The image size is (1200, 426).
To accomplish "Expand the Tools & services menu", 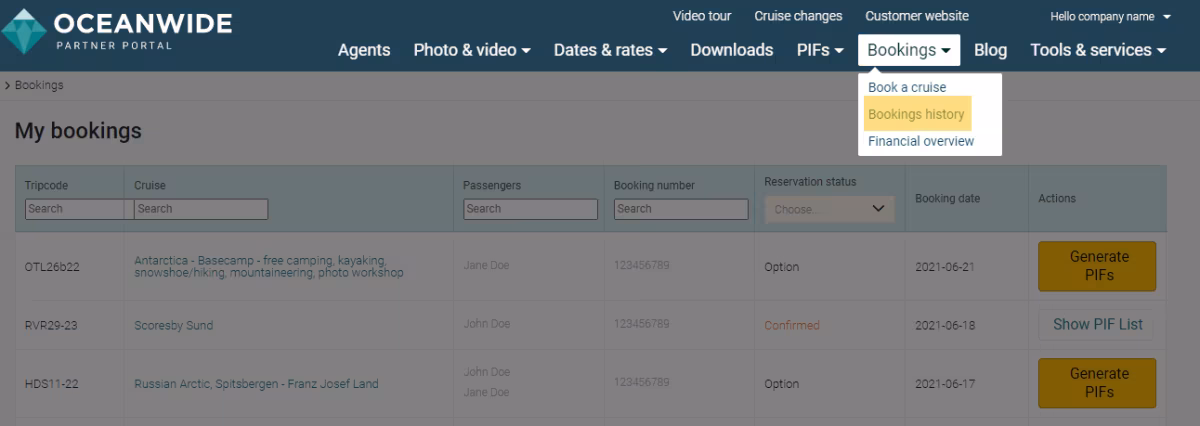I will [1098, 50].
